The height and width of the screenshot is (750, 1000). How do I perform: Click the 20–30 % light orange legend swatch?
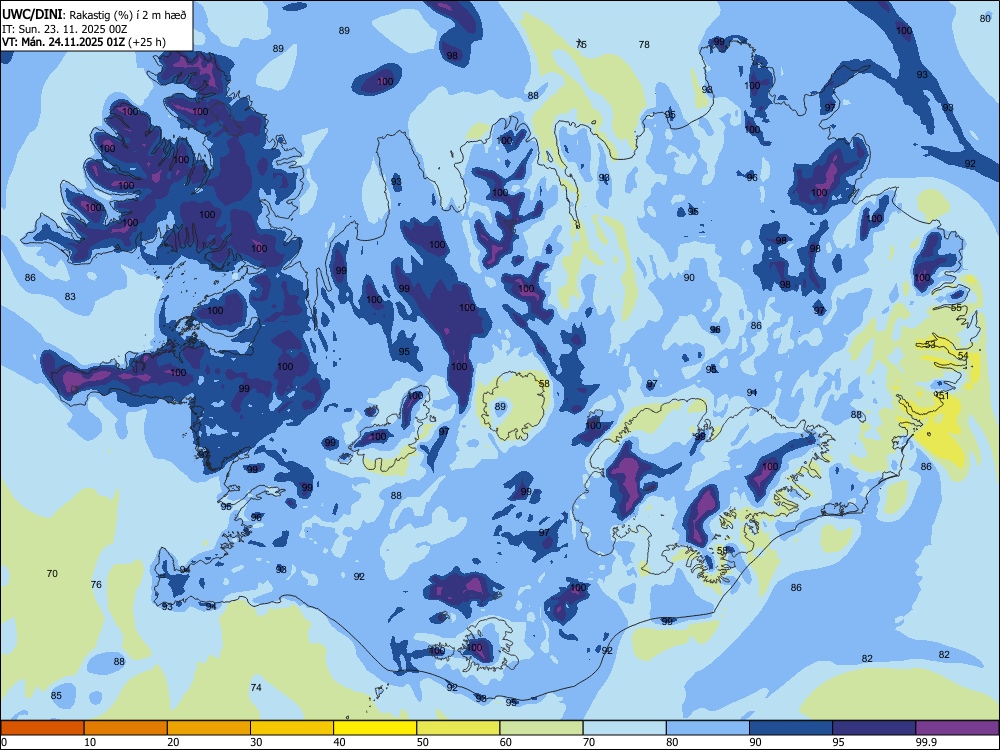pos(209,728)
